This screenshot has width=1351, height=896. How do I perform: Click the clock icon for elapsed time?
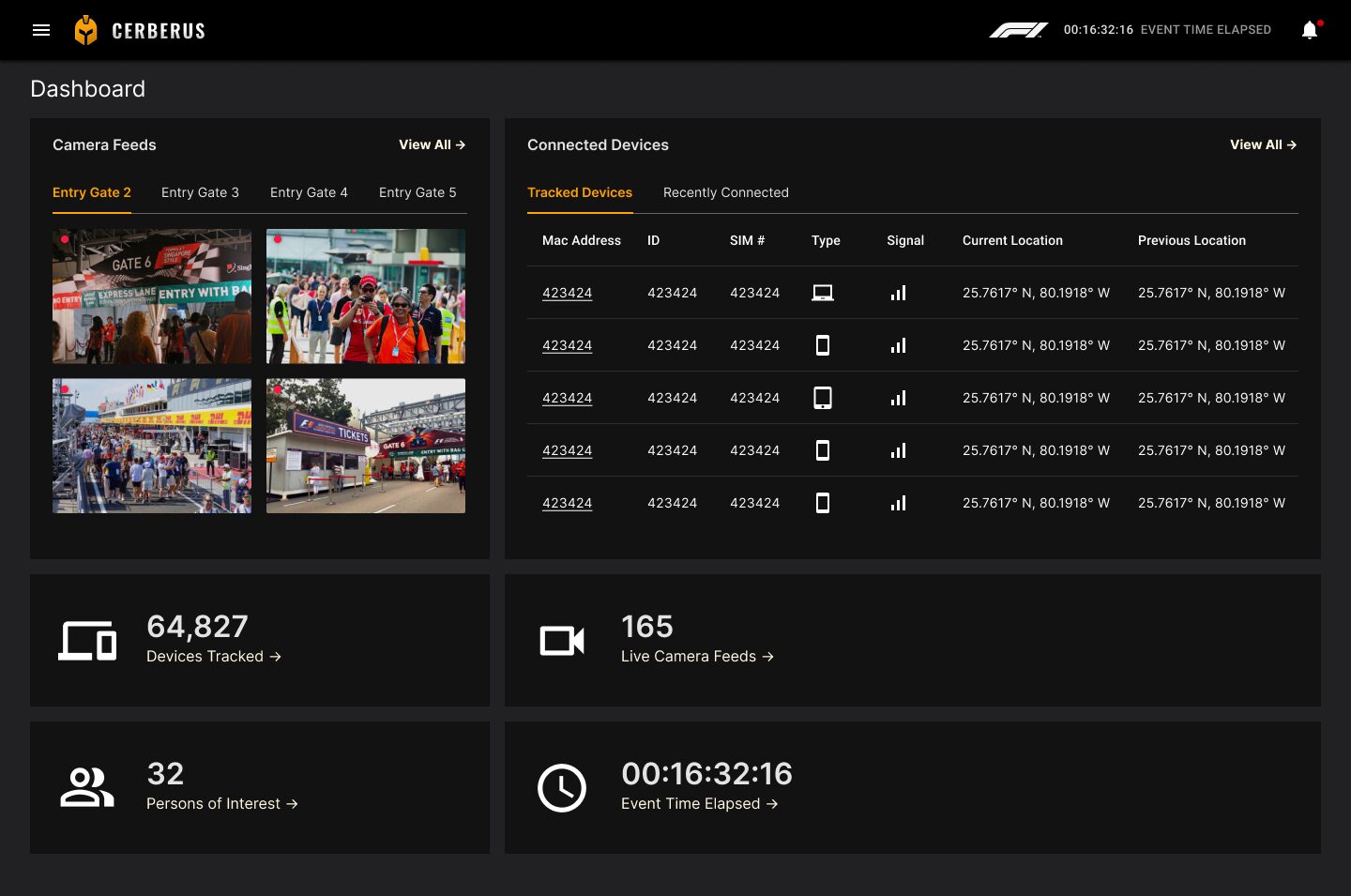click(561, 787)
